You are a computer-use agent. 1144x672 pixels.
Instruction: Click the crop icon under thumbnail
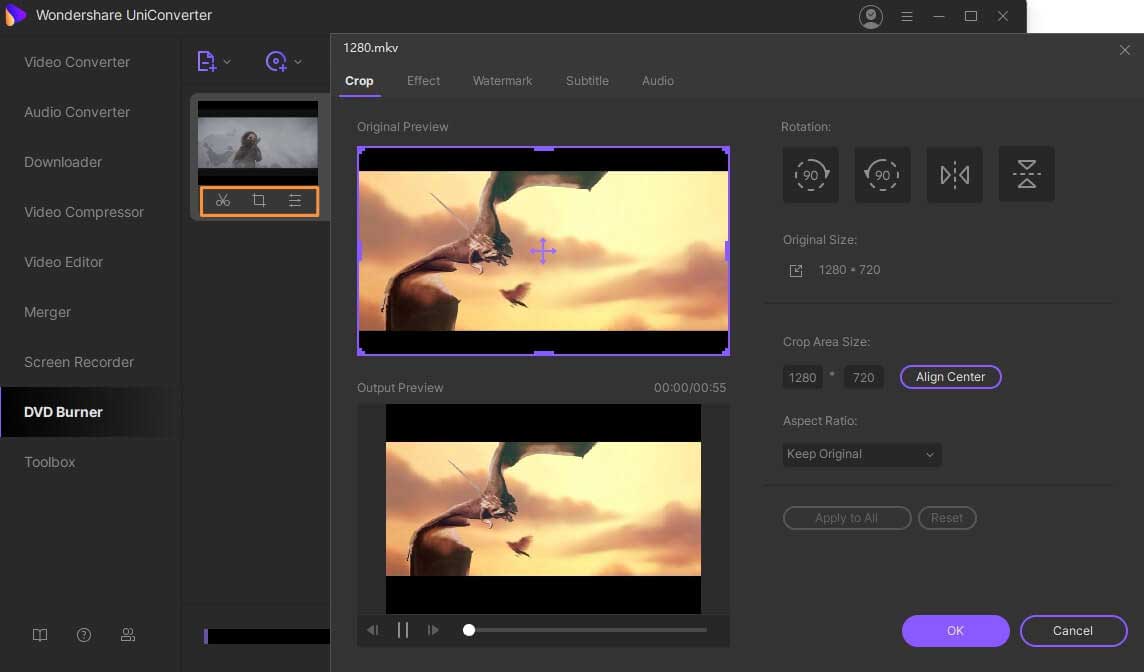pos(258,201)
